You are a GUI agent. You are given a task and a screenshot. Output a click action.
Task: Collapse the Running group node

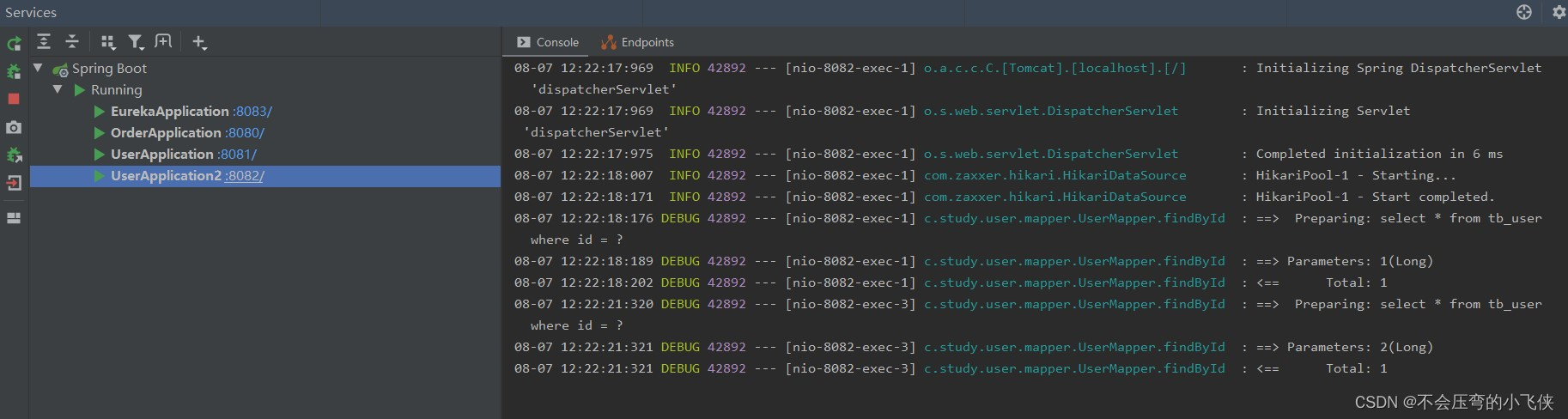click(x=58, y=89)
